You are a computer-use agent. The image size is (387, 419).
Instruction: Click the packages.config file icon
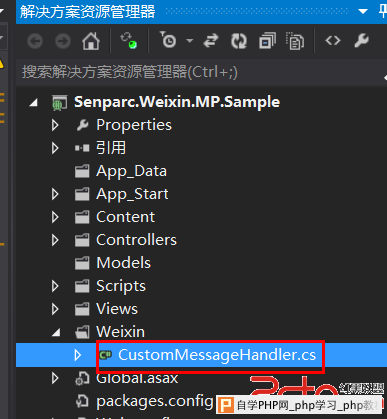(82, 401)
